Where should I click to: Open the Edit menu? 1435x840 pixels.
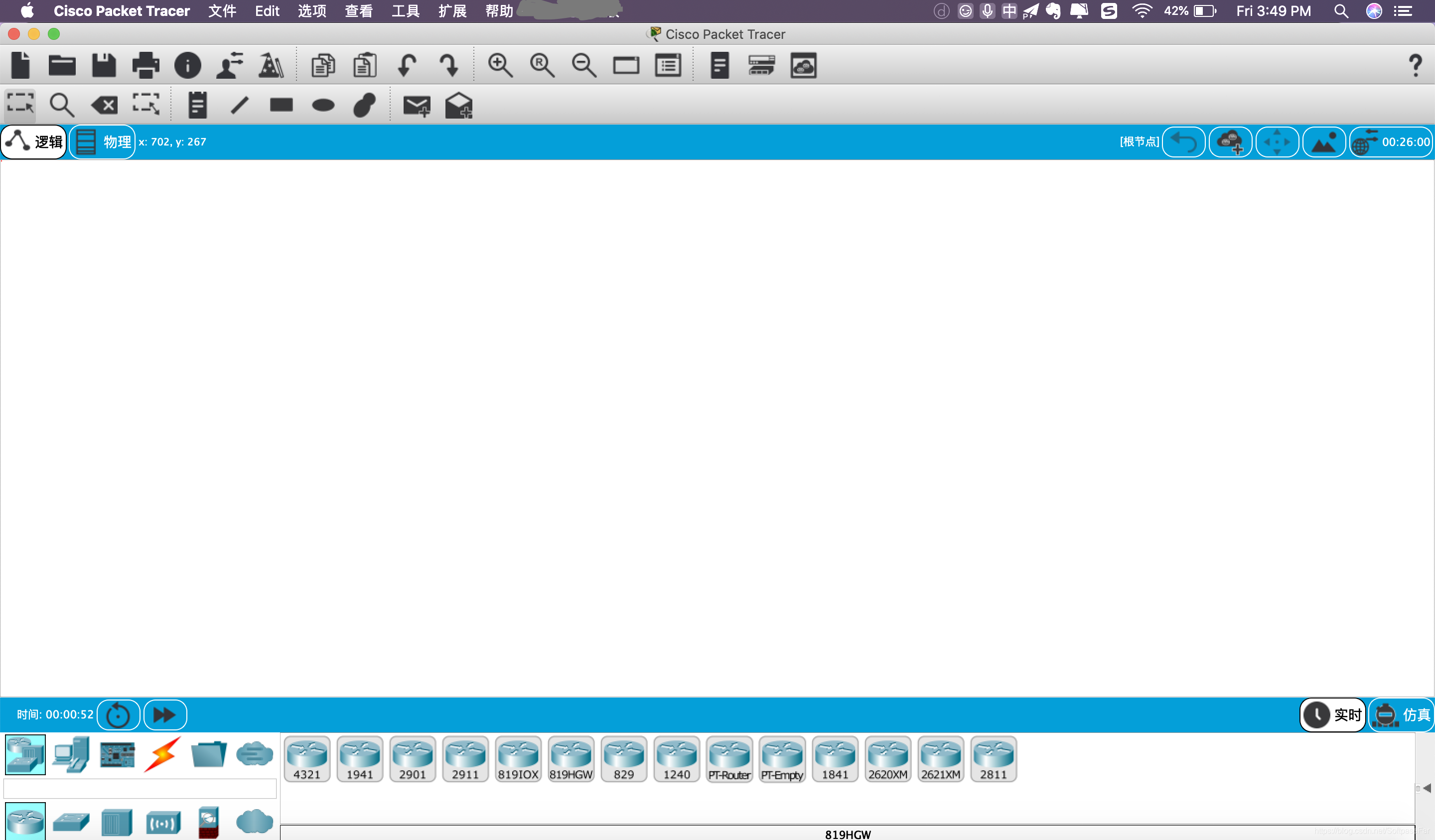click(x=267, y=11)
